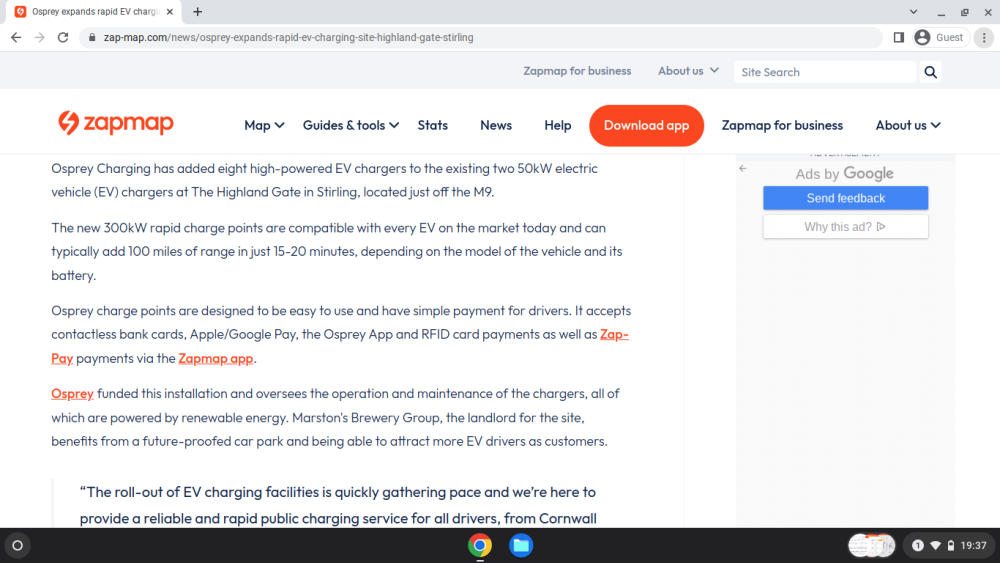The height and width of the screenshot is (563, 1000).
Task: Click the Ads by Google label
Action: (844, 173)
